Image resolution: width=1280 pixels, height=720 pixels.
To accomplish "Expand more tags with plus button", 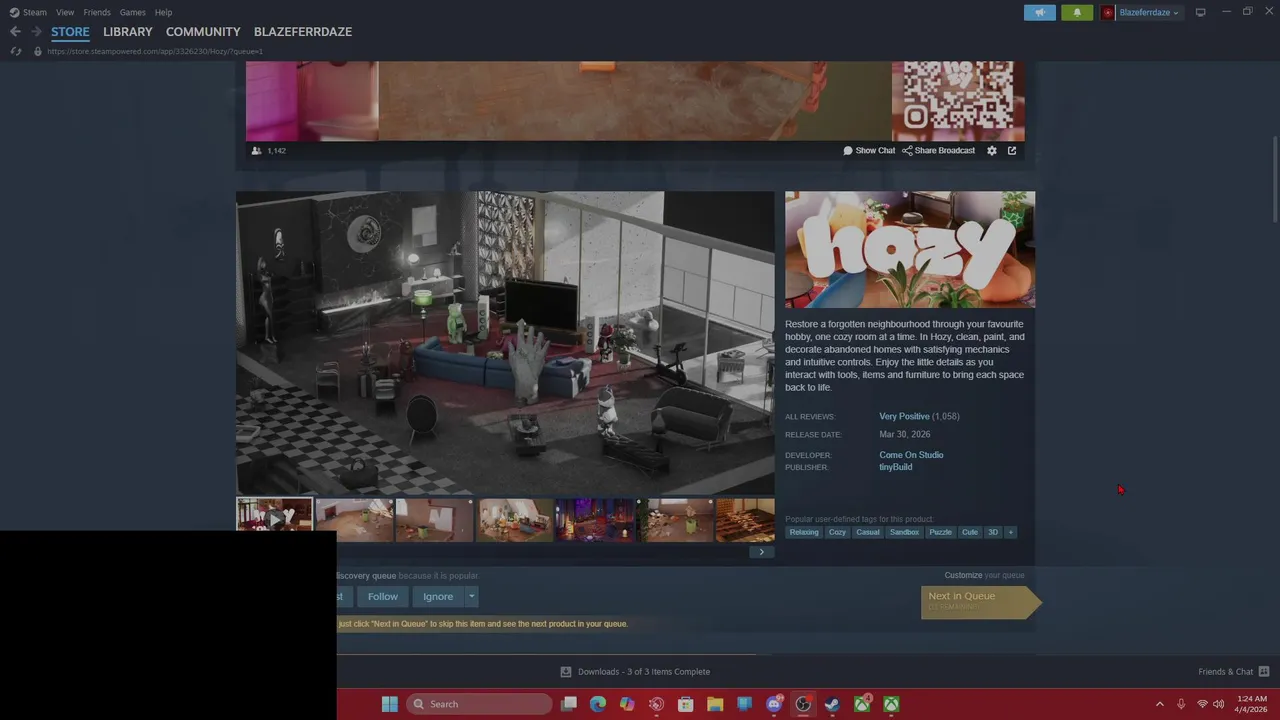I will tap(1010, 532).
